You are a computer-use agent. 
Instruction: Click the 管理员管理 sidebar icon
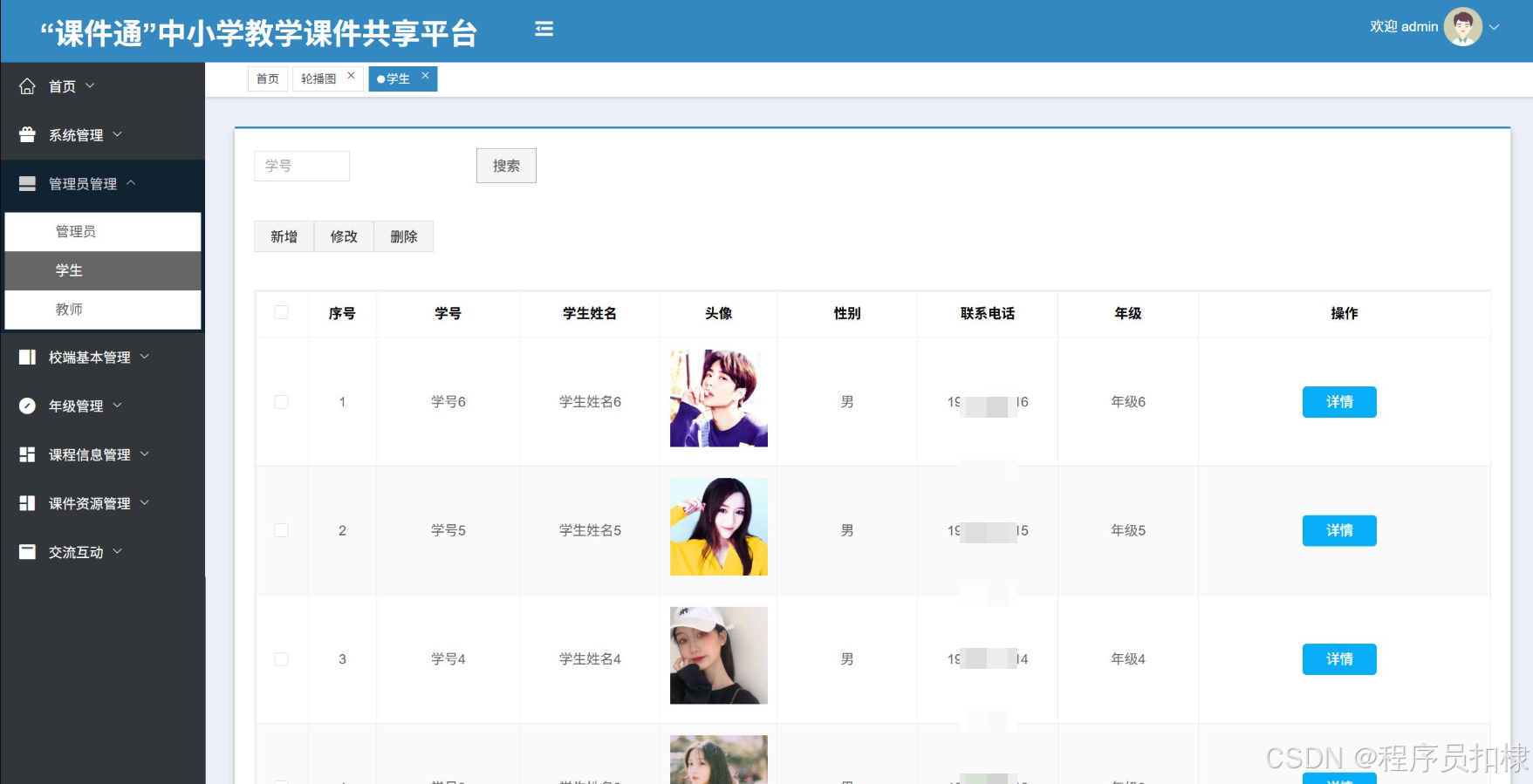27,183
